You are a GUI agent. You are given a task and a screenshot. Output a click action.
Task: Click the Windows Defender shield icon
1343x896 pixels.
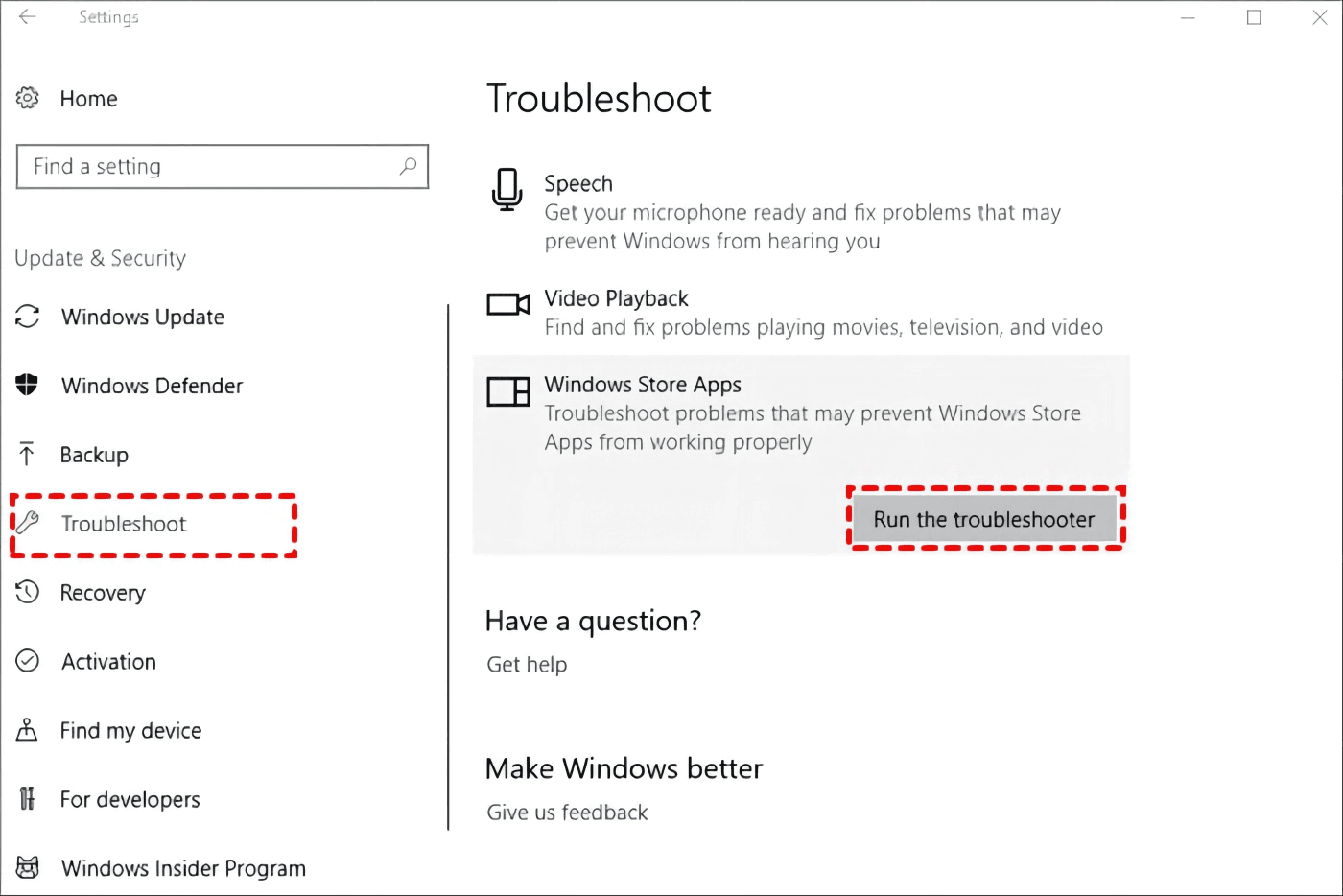pos(26,385)
